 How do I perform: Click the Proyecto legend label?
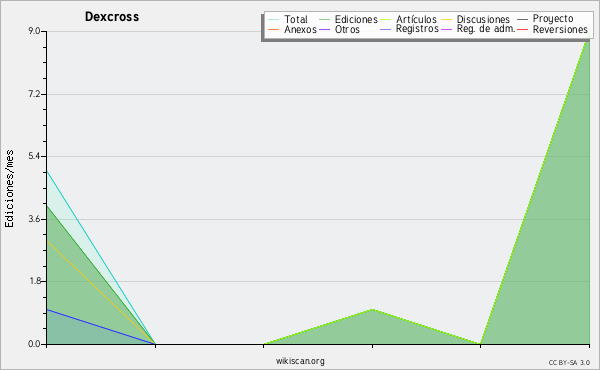tap(553, 19)
